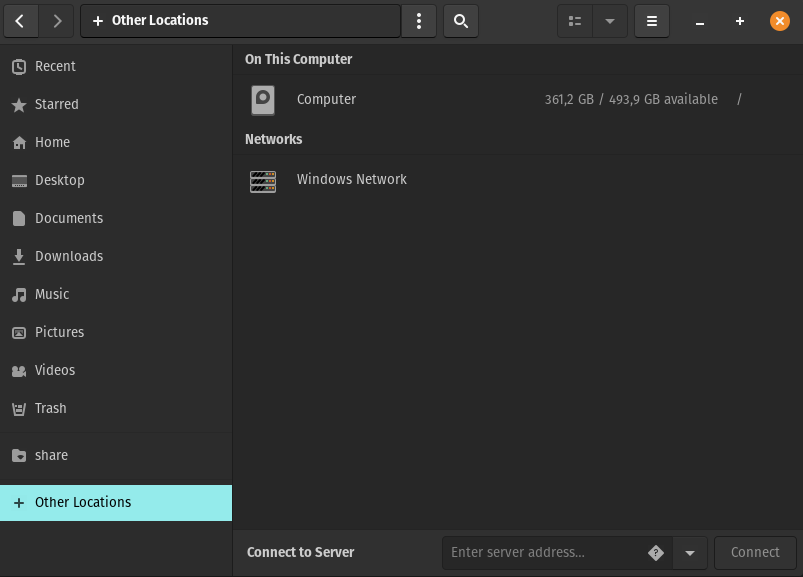Open the view options dropdown arrow

coord(610,21)
